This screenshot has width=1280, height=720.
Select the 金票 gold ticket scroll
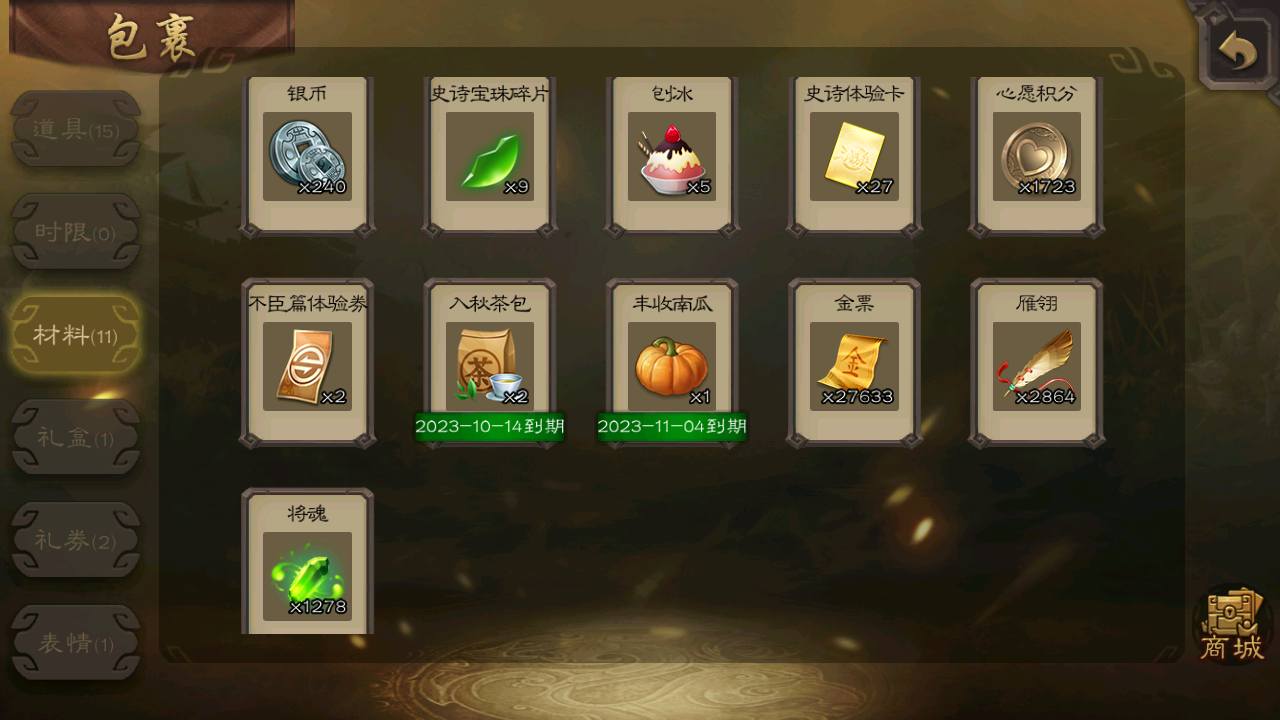854,366
